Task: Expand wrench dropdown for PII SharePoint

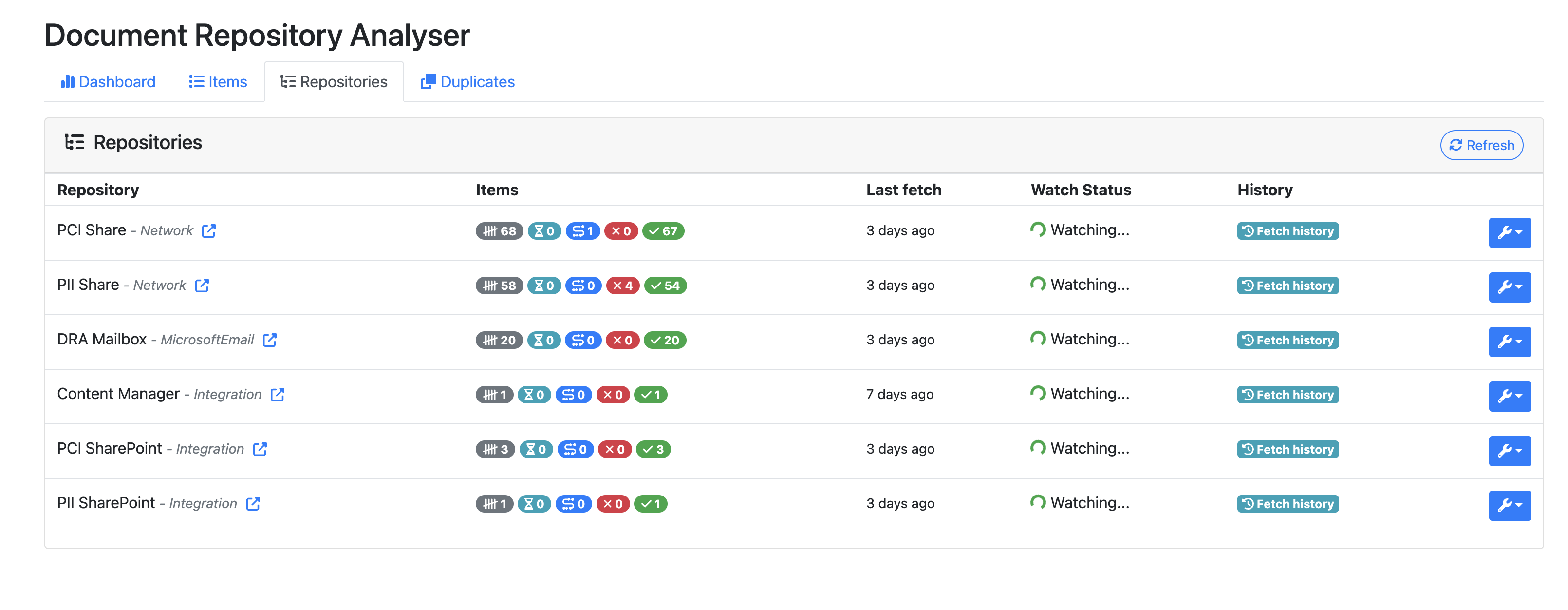Action: click(1509, 505)
